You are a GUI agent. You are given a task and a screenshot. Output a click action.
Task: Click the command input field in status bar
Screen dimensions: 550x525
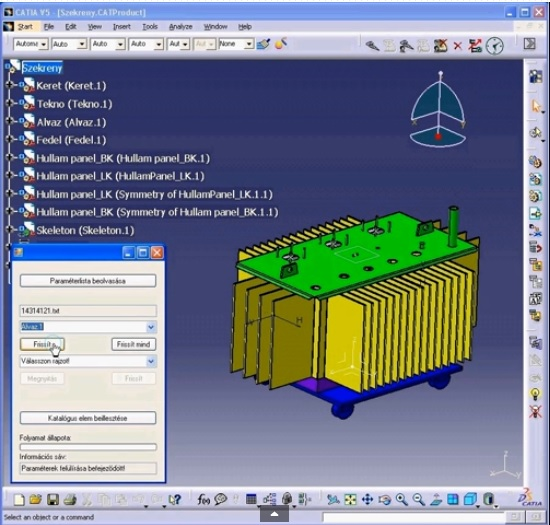click(x=414, y=517)
